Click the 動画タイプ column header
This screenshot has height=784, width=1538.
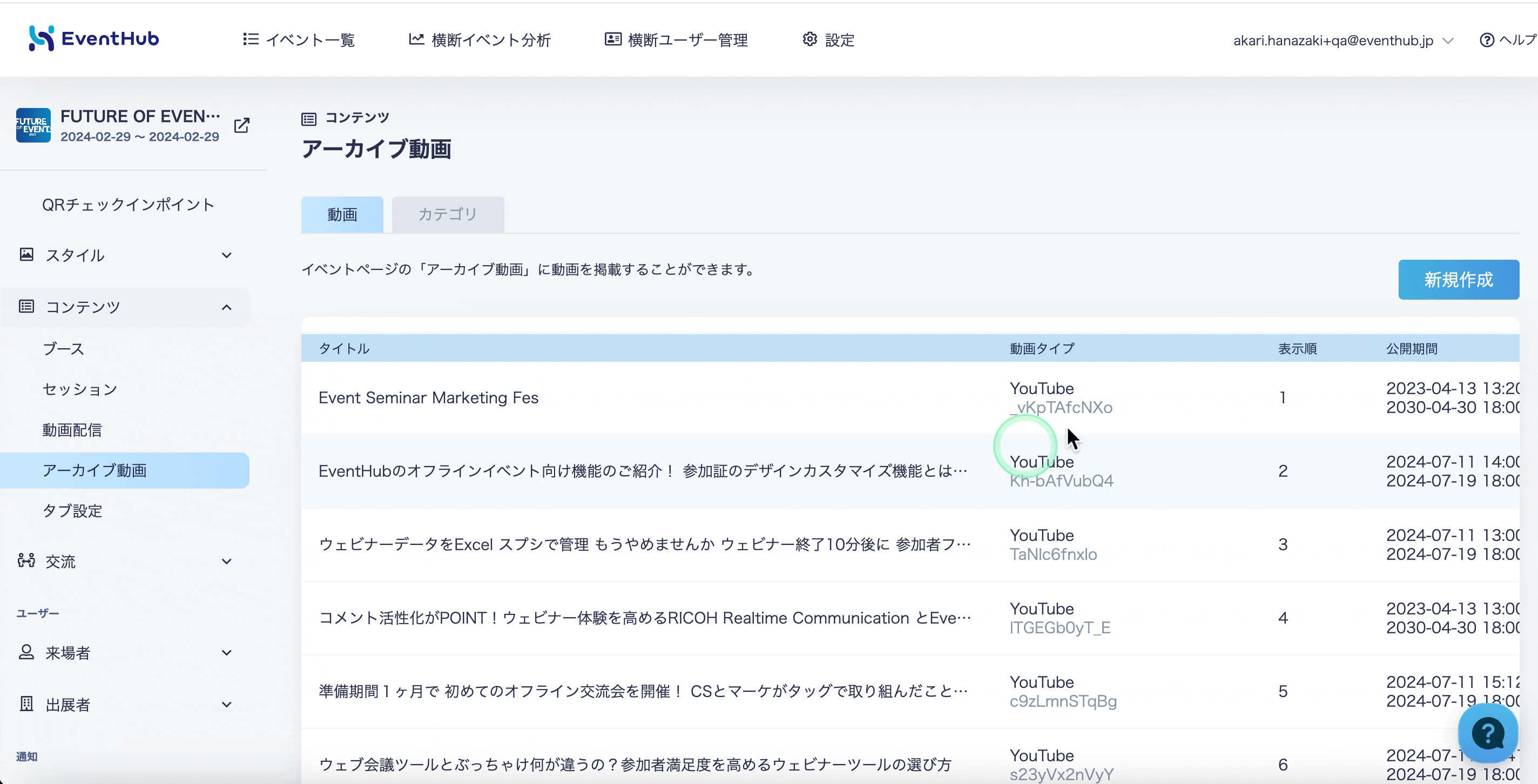coord(1042,349)
